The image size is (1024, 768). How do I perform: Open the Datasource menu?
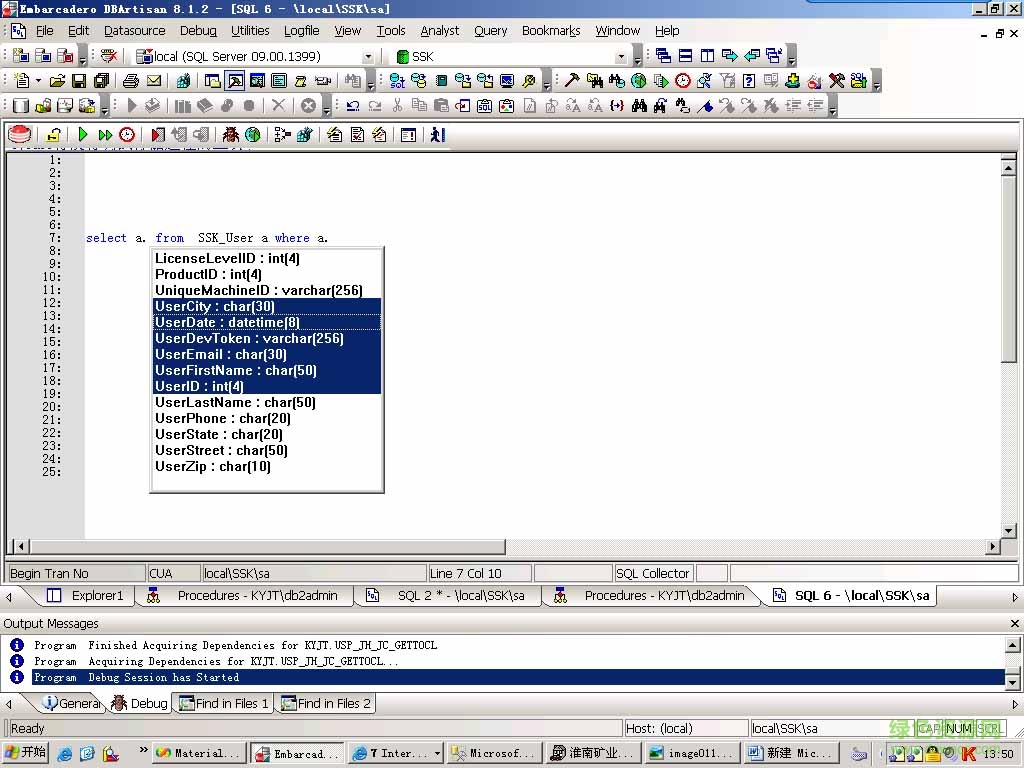click(134, 30)
